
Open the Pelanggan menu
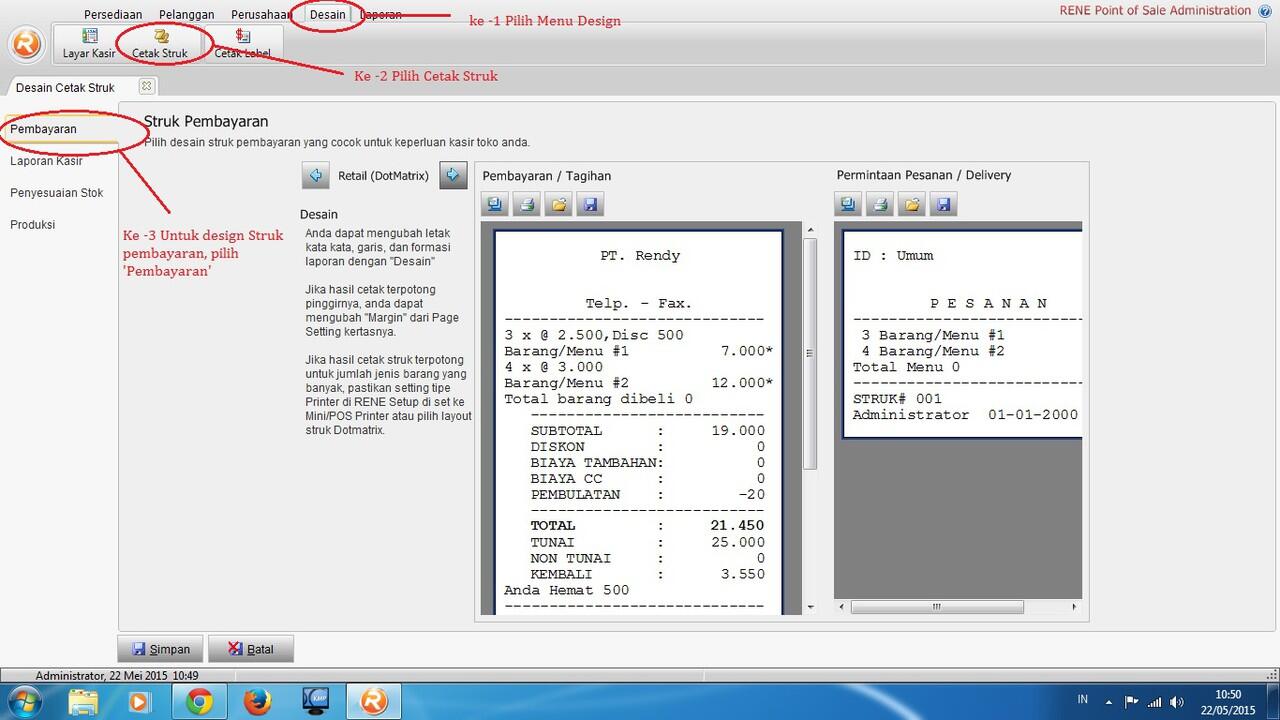187,15
